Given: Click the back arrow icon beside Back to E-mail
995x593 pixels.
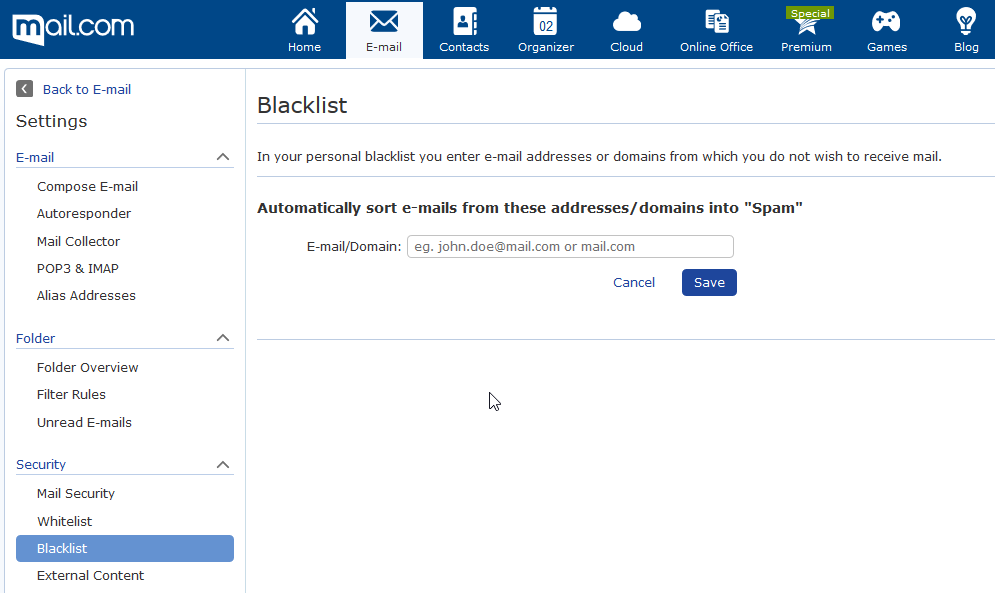Looking at the screenshot, I should [x=24, y=89].
